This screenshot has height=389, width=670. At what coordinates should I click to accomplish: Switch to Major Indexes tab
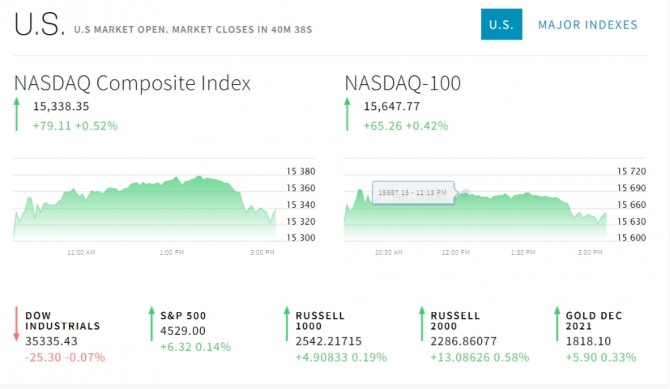point(588,25)
